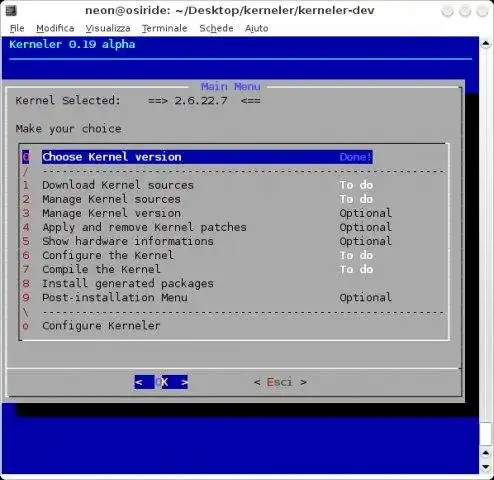This screenshot has height=480, width=494.
Task: Click the lower scrollbar up arrow
Action: tap(486, 453)
